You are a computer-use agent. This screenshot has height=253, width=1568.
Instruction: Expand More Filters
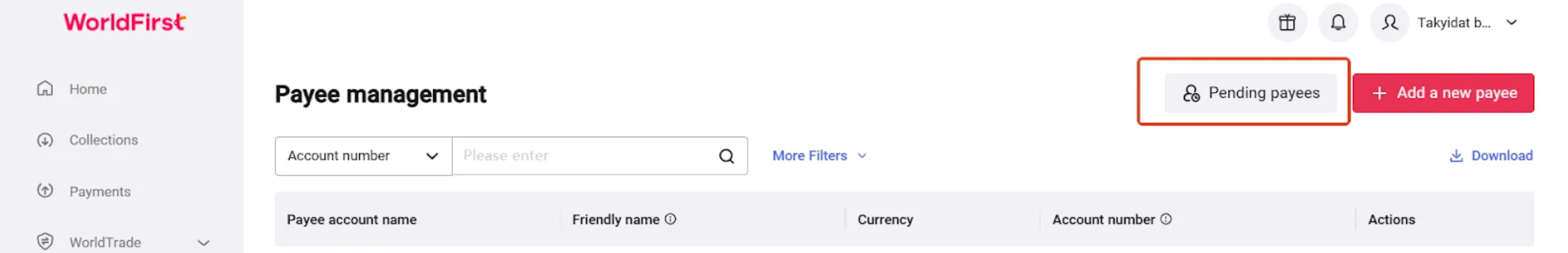[x=819, y=156]
